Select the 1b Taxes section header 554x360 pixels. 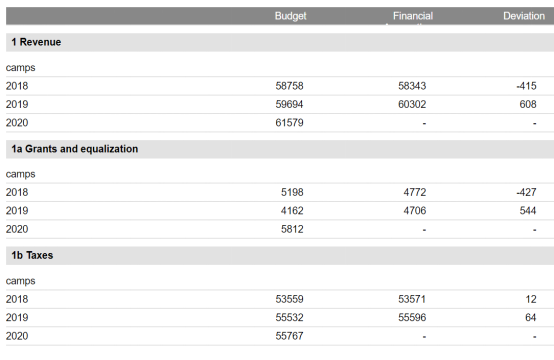(x=32, y=255)
